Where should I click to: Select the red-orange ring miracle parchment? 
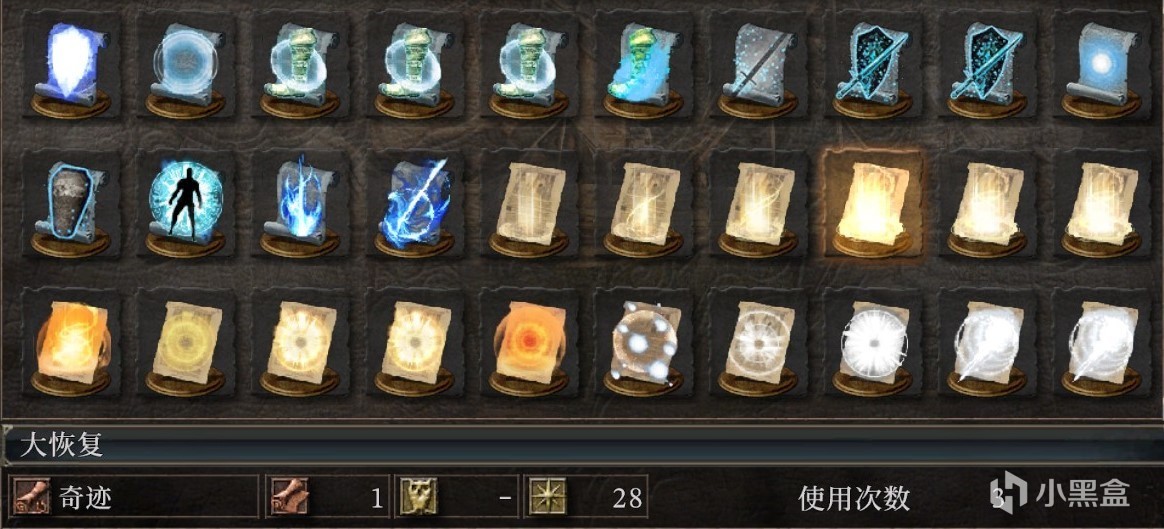pyautogui.click(x=529, y=343)
